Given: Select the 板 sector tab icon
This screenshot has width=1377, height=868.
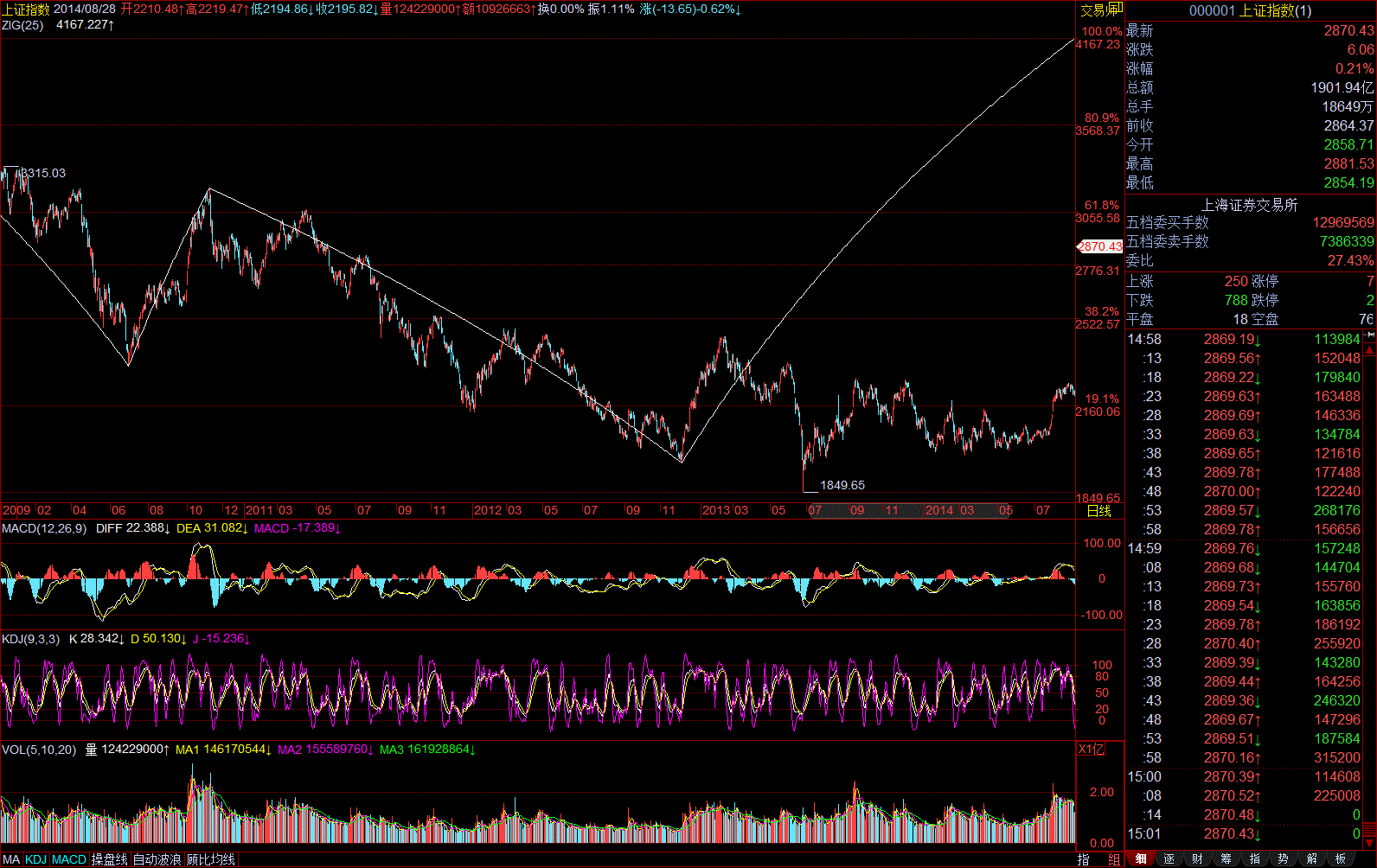Looking at the screenshot, I should click(1341, 858).
